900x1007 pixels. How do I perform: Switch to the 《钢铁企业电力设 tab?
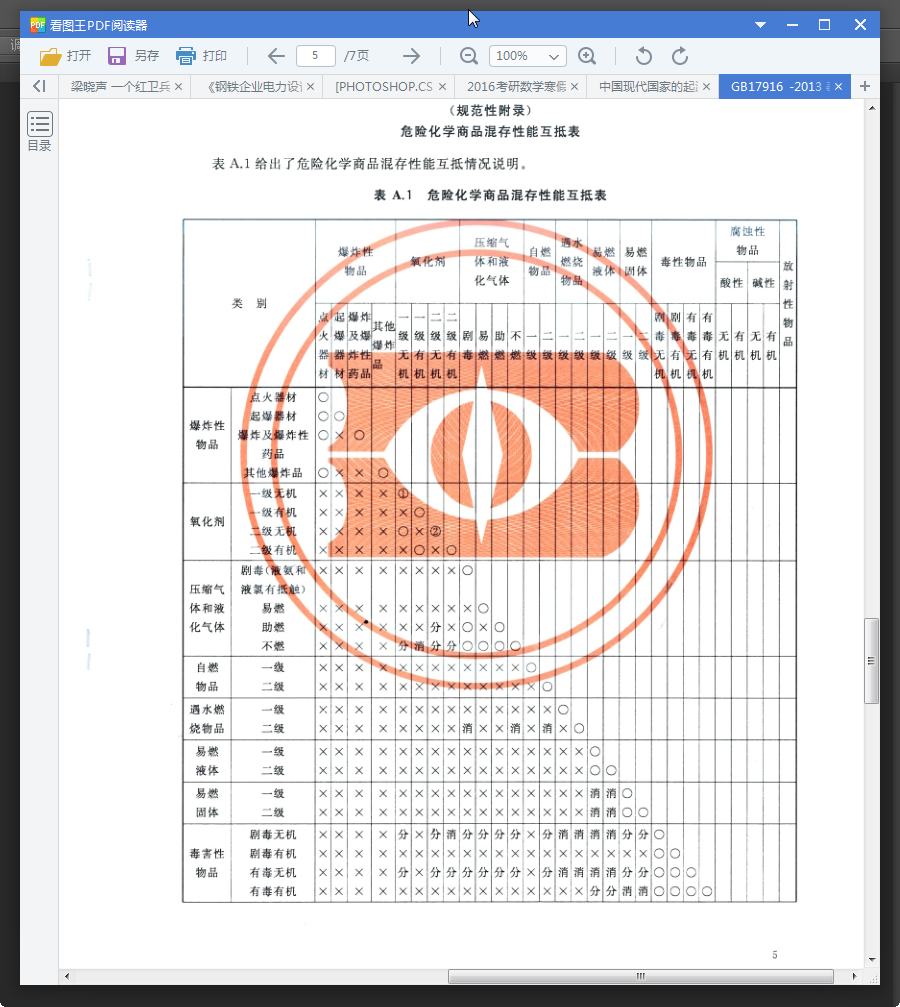(254, 87)
